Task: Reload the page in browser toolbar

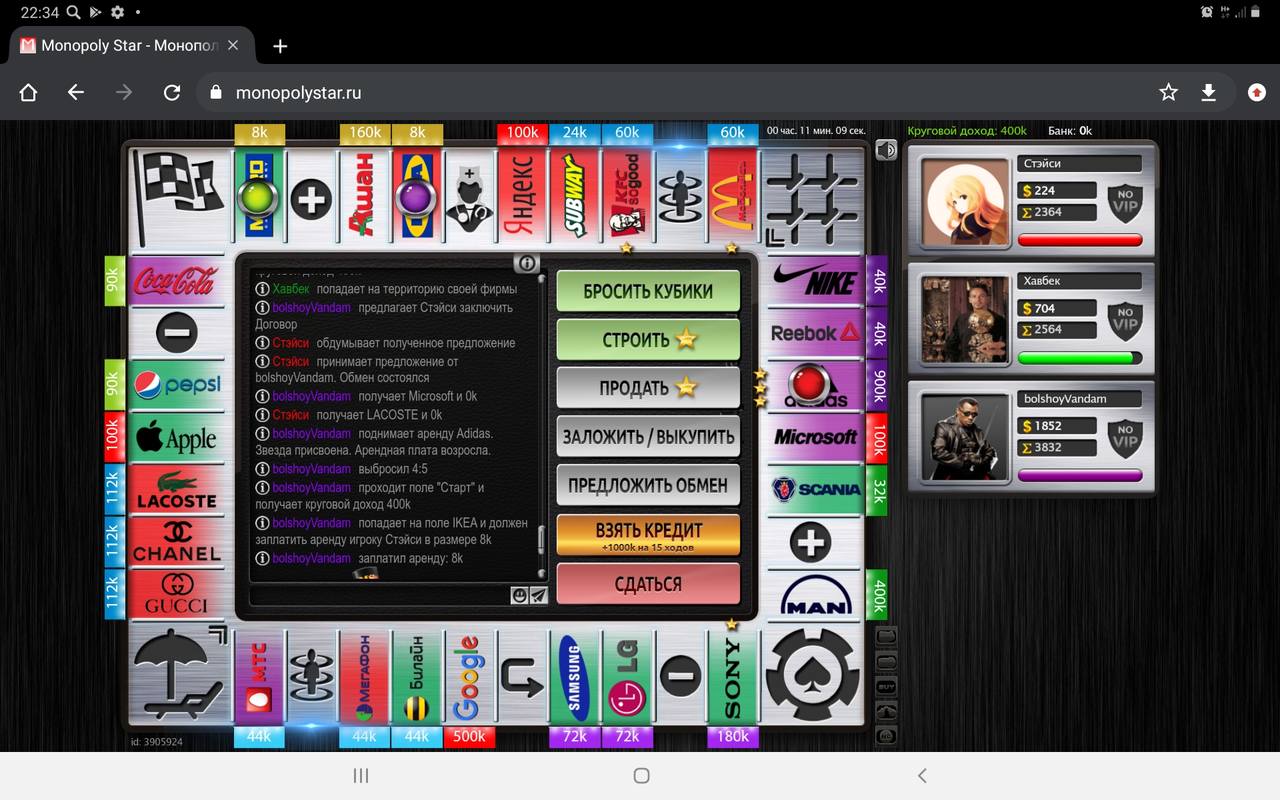Action: click(x=172, y=92)
